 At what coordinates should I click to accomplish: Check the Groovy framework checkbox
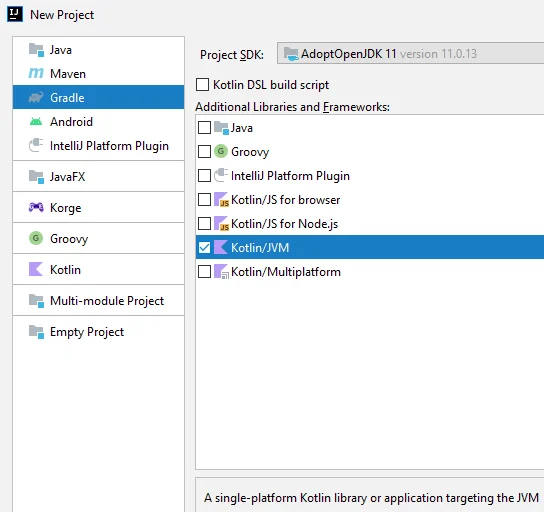[x=204, y=151]
